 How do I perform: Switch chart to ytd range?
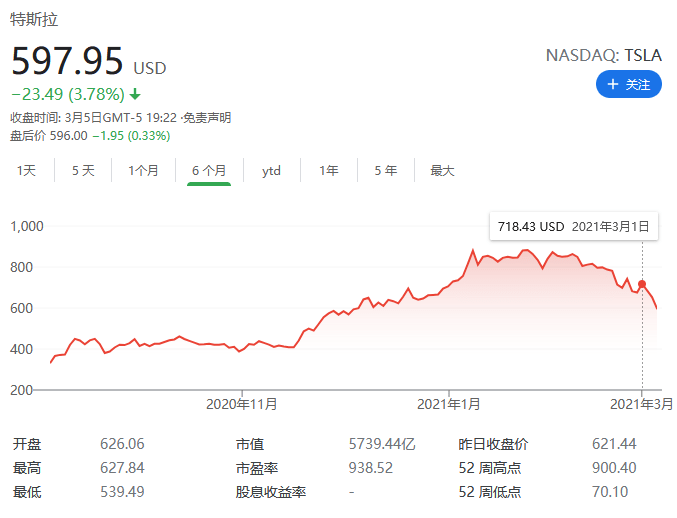click(x=271, y=171)
